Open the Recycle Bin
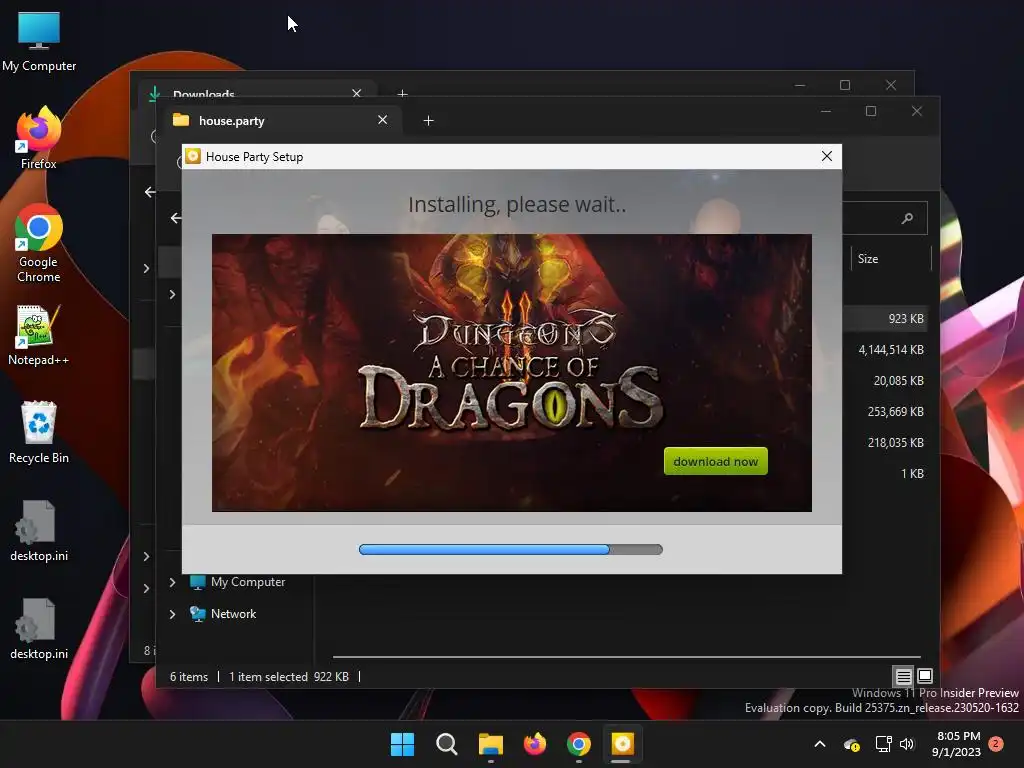 tap(39, 432)
